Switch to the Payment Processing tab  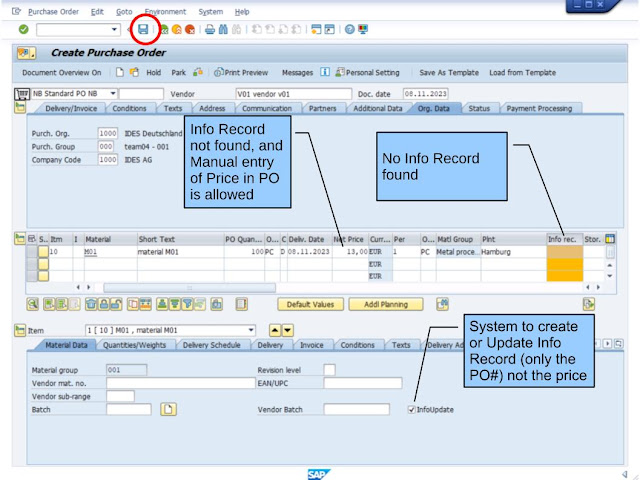tap(539, 109)
